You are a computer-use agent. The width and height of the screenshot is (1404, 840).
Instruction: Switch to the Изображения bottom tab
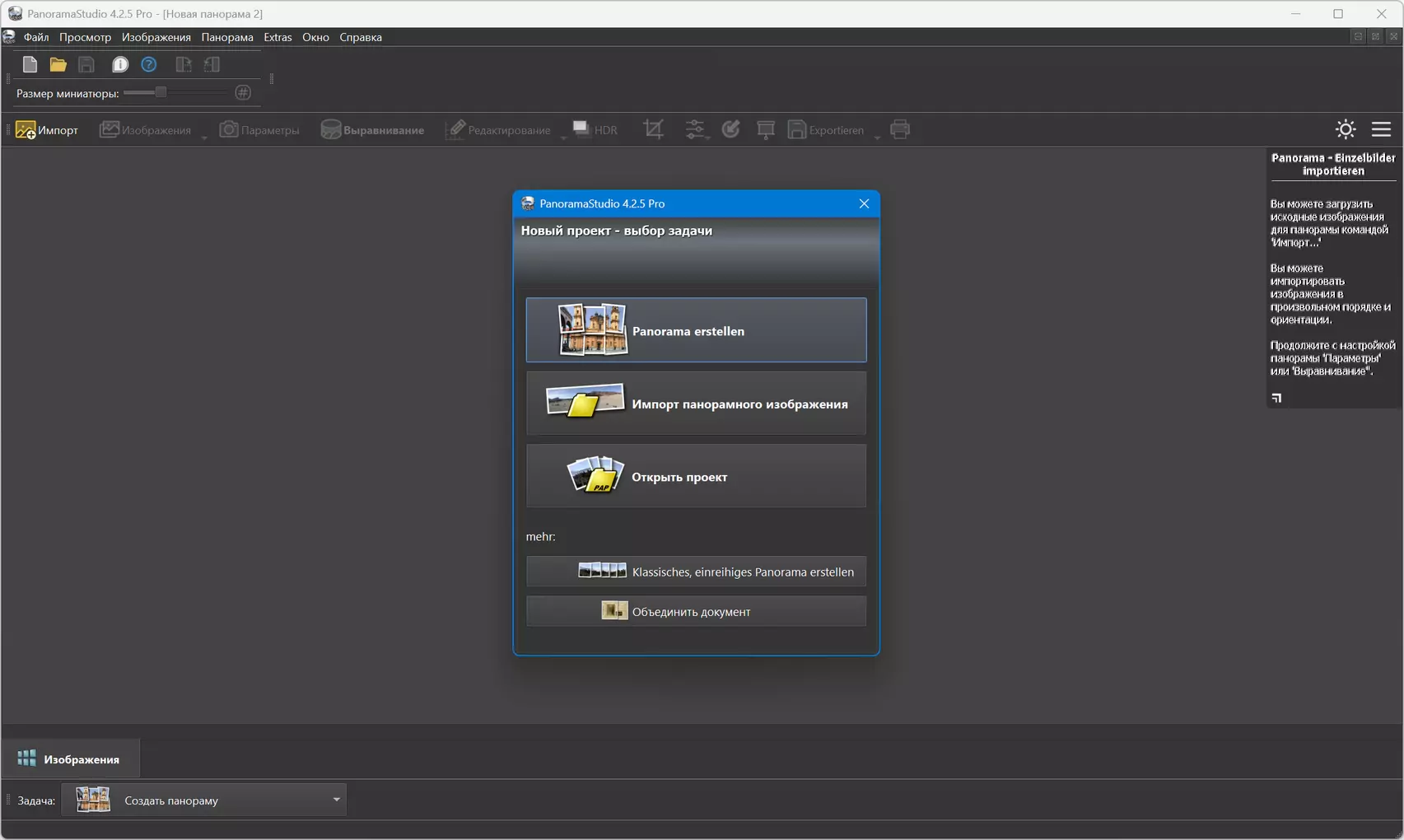click(70, 758)
